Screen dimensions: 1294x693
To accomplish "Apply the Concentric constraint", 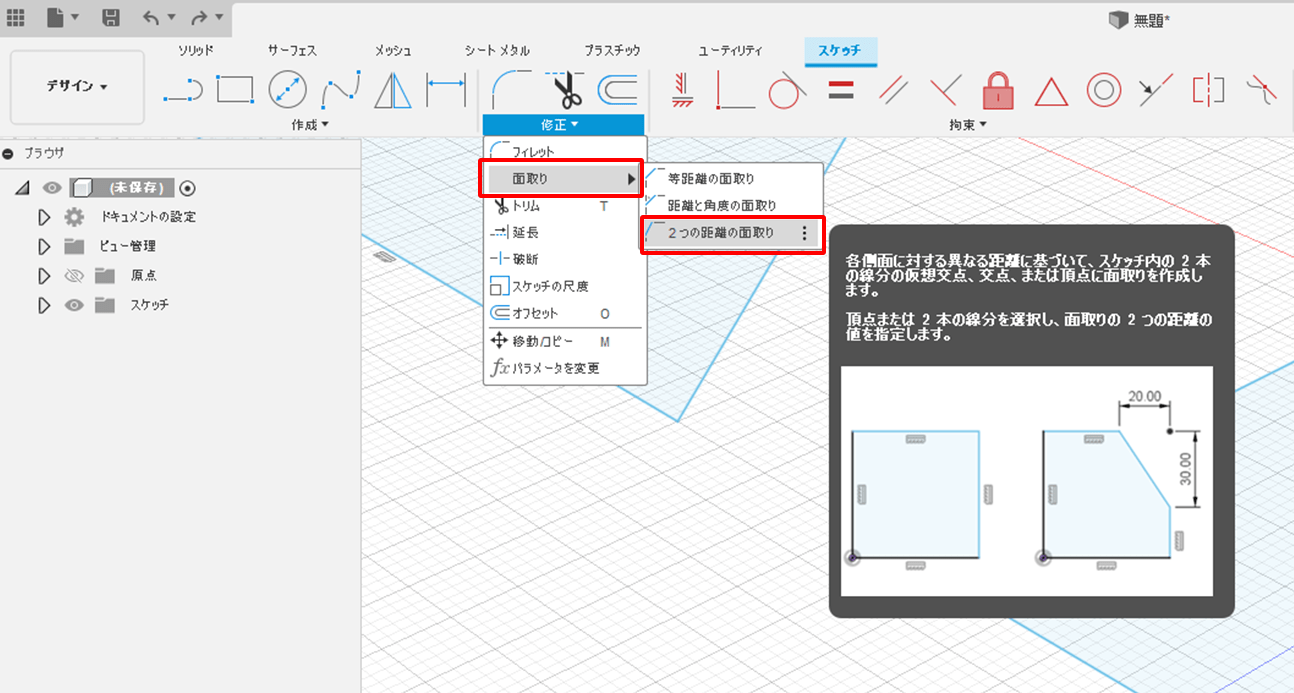I will click(1103, 91).
